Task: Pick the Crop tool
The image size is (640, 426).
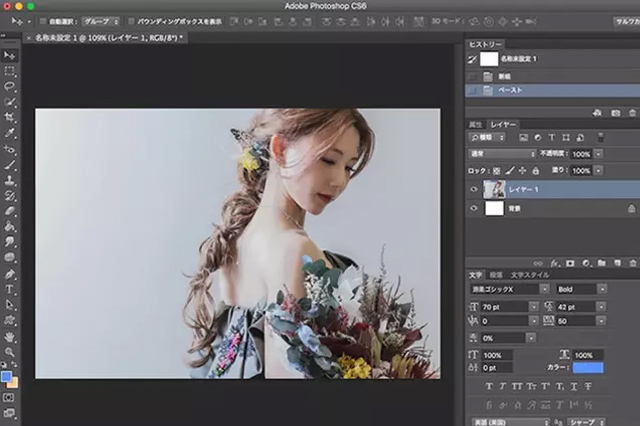Action: click(x=10, y=117)
